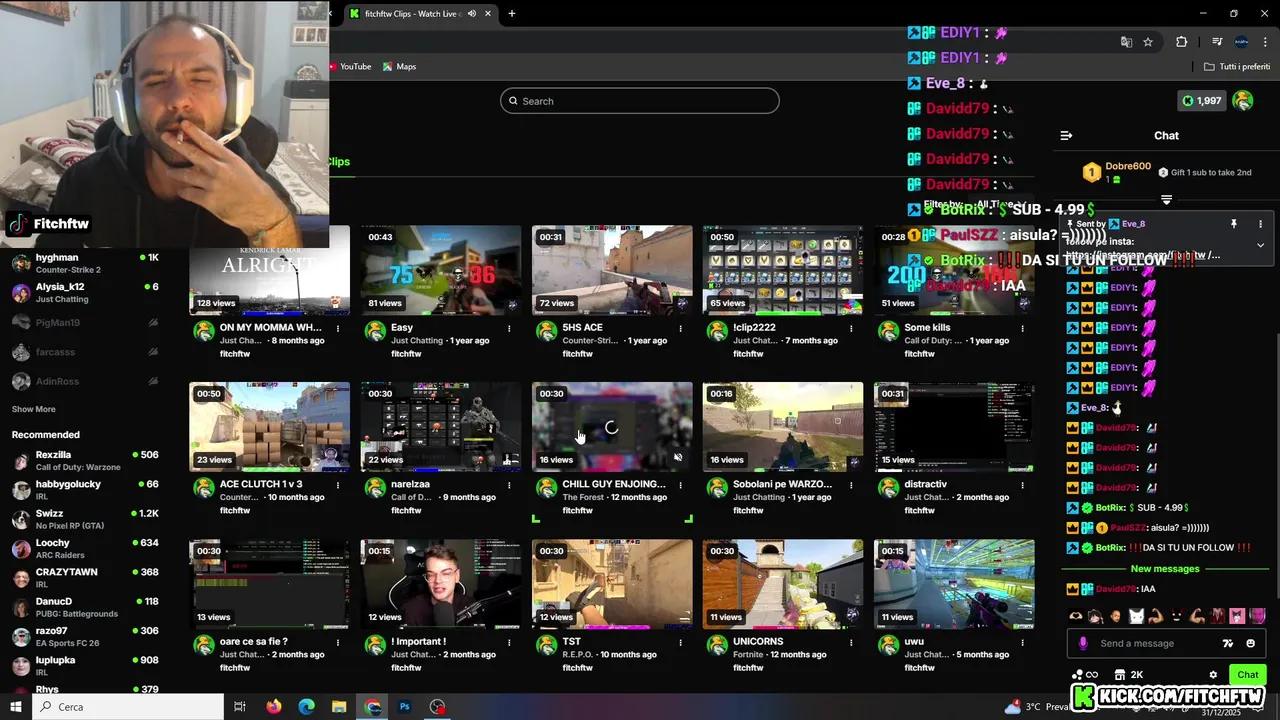Collapse the gift leaderboard handle
The width and height of the screenshot is (1280, 720).
click(x=1166, y=200)
